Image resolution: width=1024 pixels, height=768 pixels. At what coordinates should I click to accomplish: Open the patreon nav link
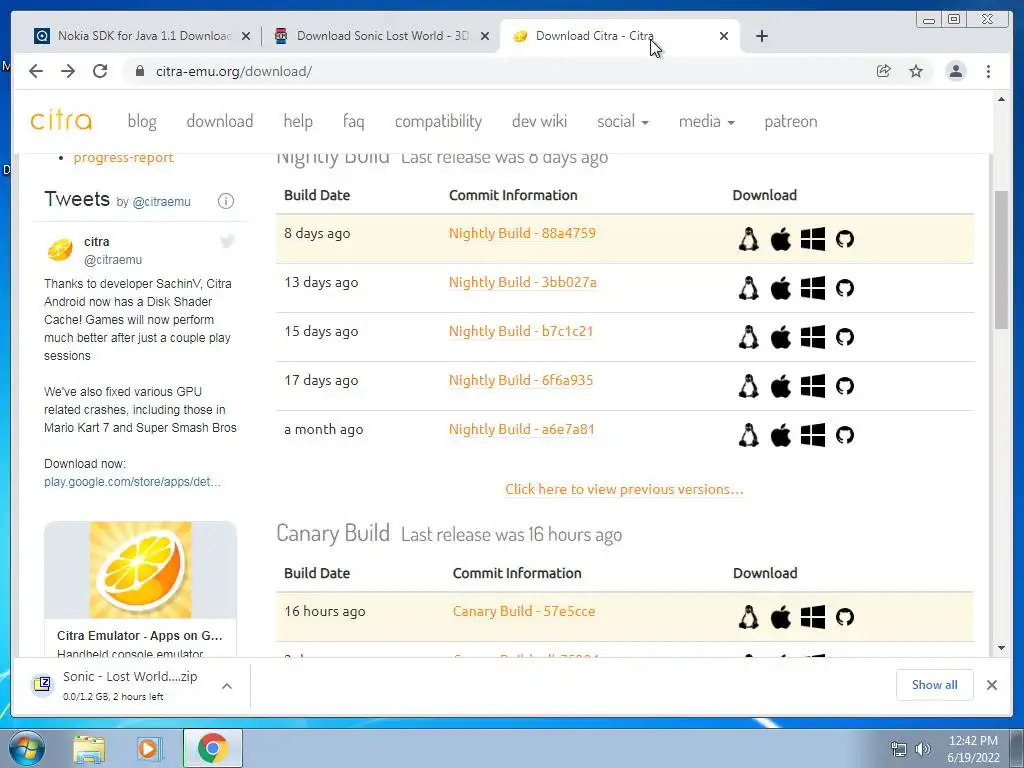point(790,121)
